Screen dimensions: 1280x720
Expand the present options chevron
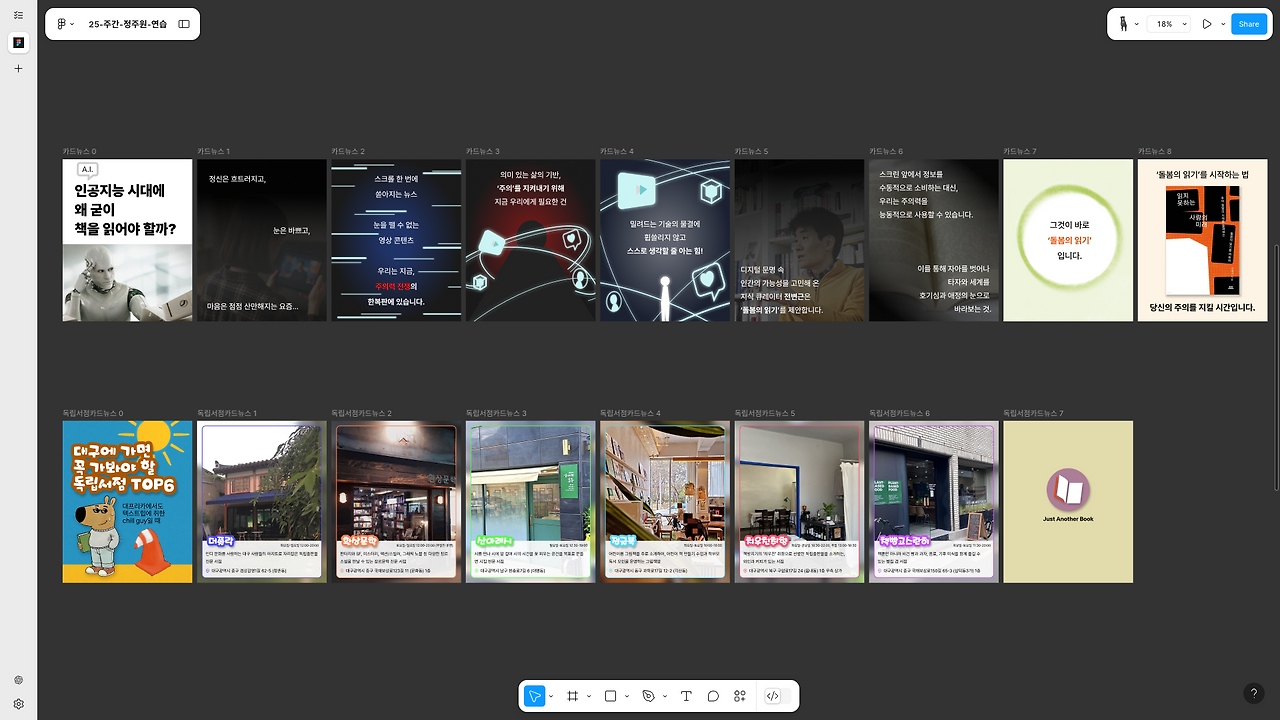click(x=1223, y=24)
